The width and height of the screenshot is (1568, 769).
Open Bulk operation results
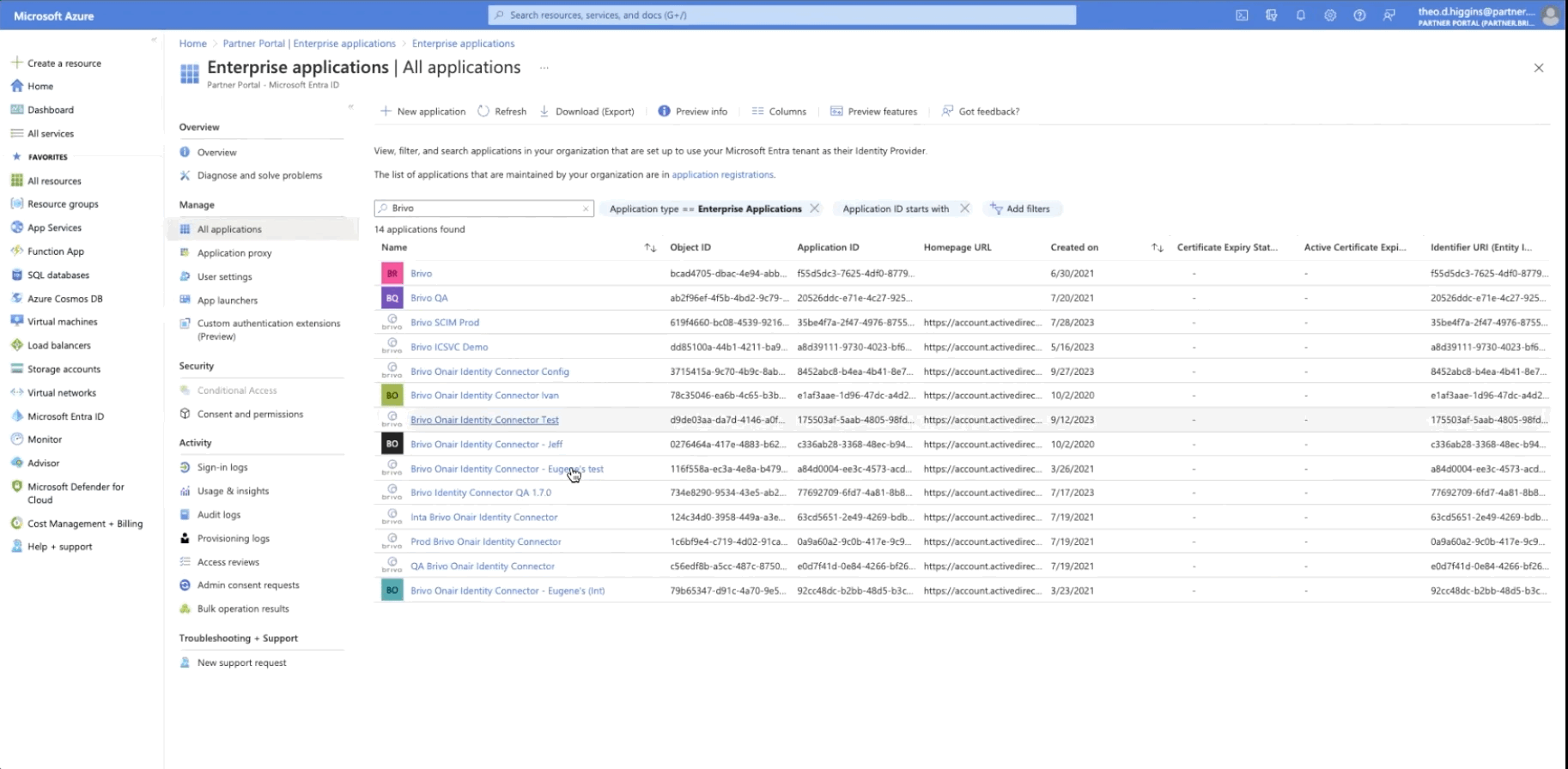click(243, 609)
